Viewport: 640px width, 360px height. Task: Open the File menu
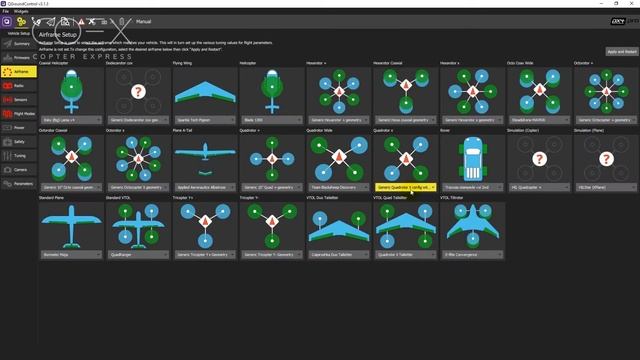(5, 11)
